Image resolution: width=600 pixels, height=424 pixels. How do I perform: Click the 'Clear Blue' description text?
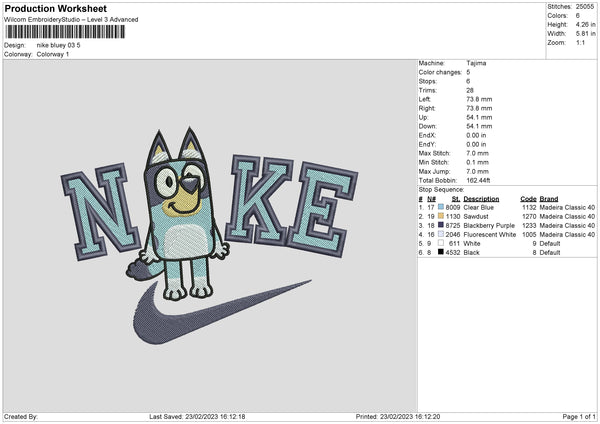click(478, 207)
